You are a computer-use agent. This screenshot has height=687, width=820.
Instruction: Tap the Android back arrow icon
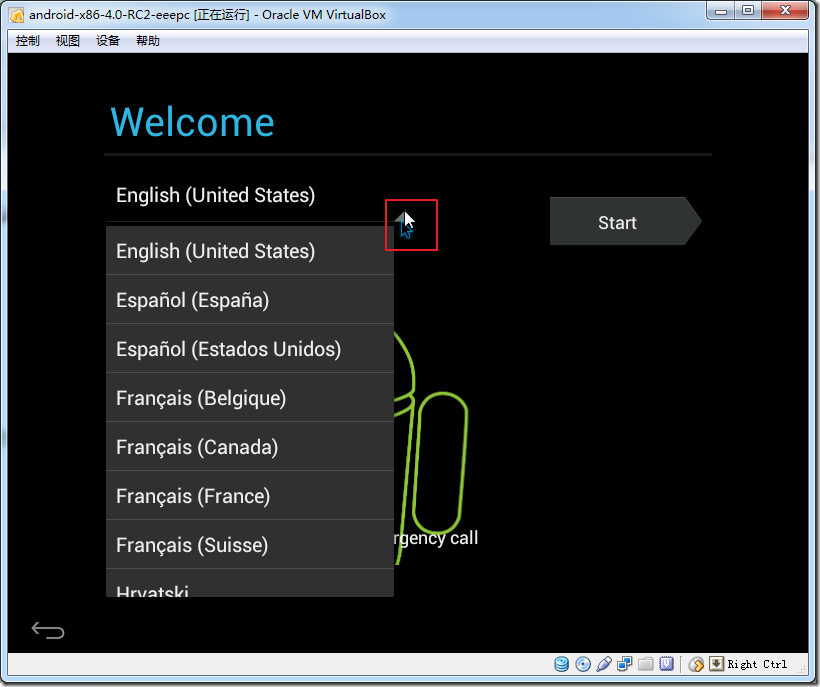click(x=48, y=630)
